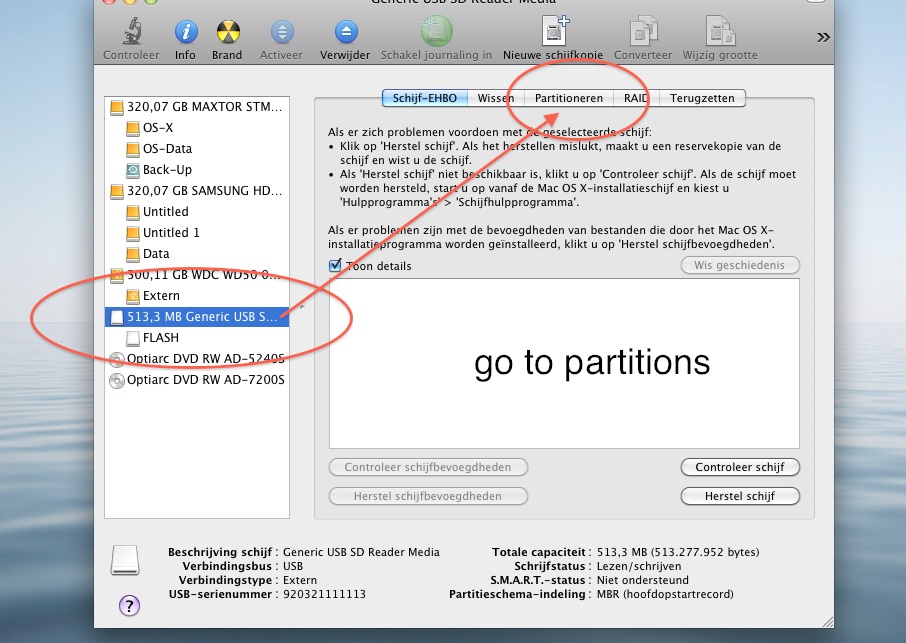Click the Controleer schijf button
Image resolution: width=906 pixels, height=643 pixels.
click(739, 467)
